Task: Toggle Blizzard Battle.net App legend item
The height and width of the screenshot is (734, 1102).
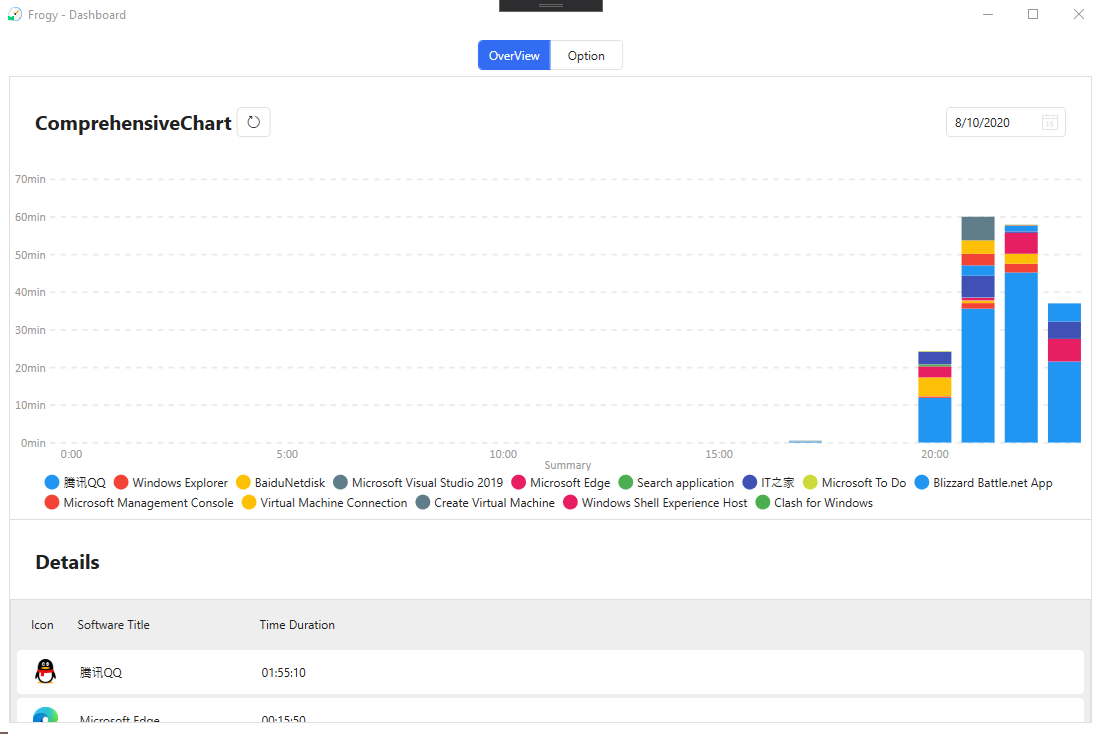Action: [983, 483]
